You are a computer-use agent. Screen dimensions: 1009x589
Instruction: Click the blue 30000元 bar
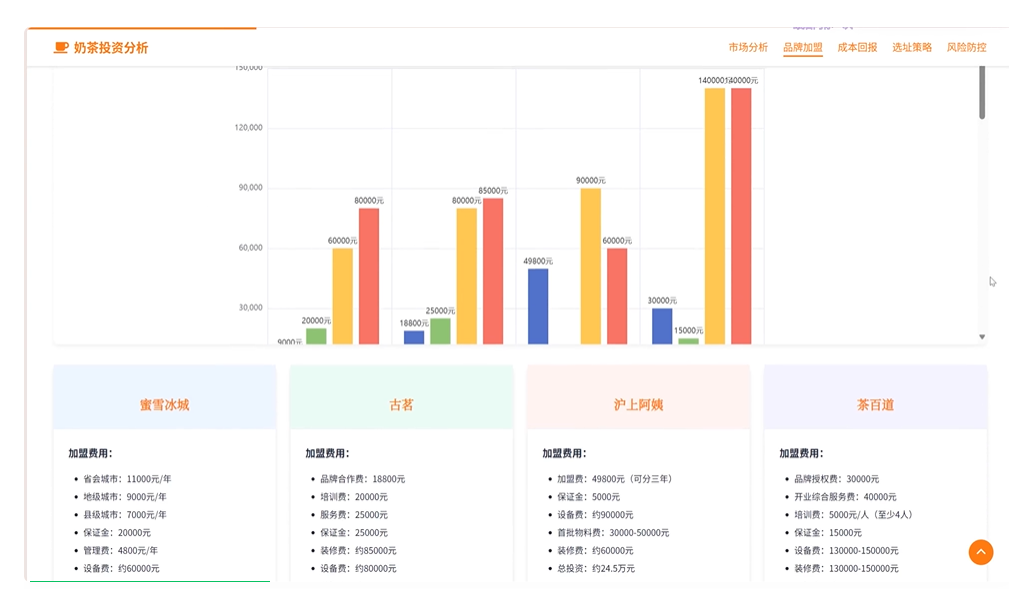tap(662, 326)
